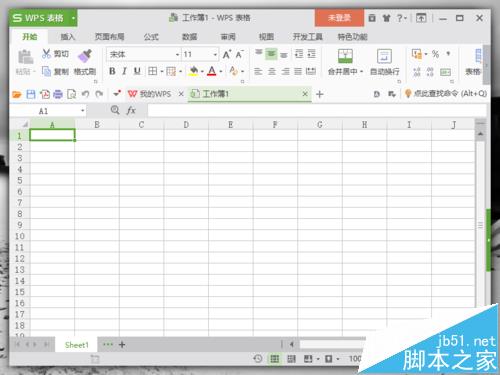Add a new document tab with plus
The width and height of the screenshot is (500, 375).
coord(320,94)
